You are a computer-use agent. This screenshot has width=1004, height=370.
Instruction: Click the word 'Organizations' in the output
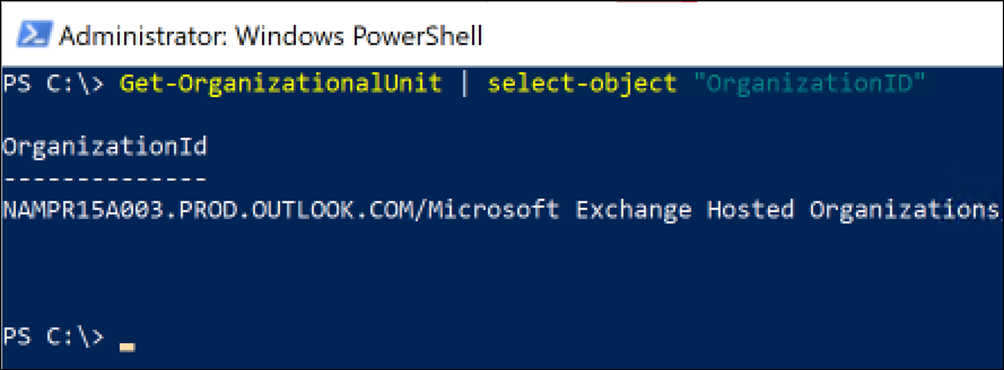click(x=903, y=210)
